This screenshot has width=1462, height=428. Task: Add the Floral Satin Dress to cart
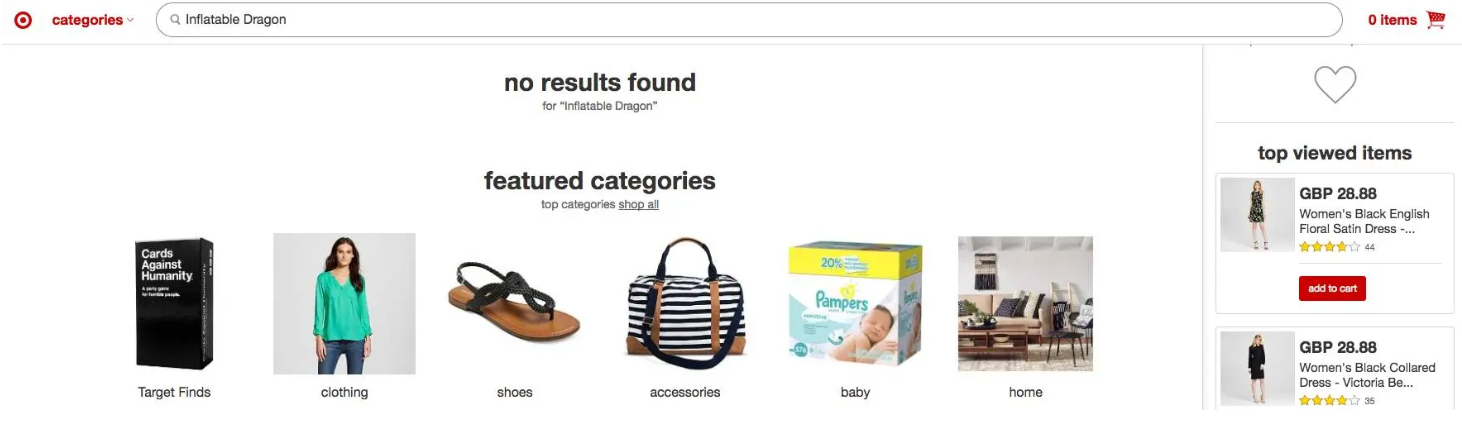pyautogui.click(x=1332, y=288)
